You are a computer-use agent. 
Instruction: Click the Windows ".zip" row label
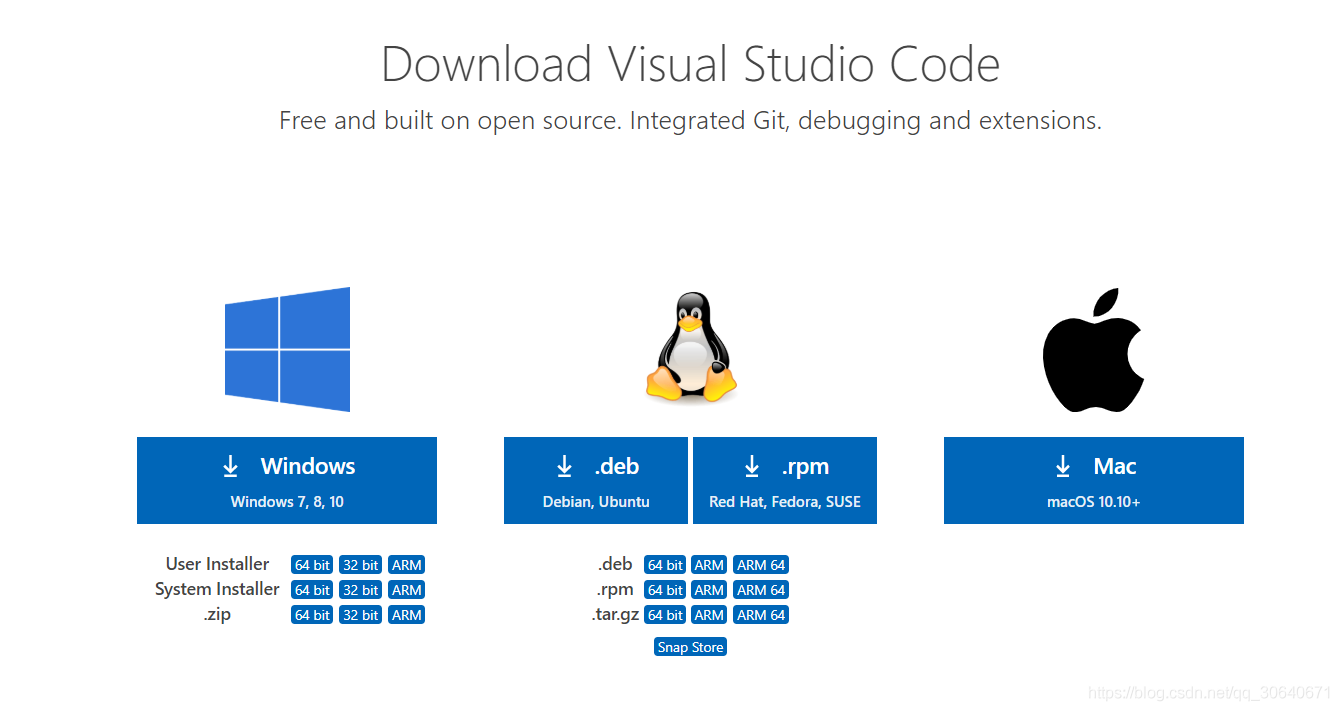(217, 614)
